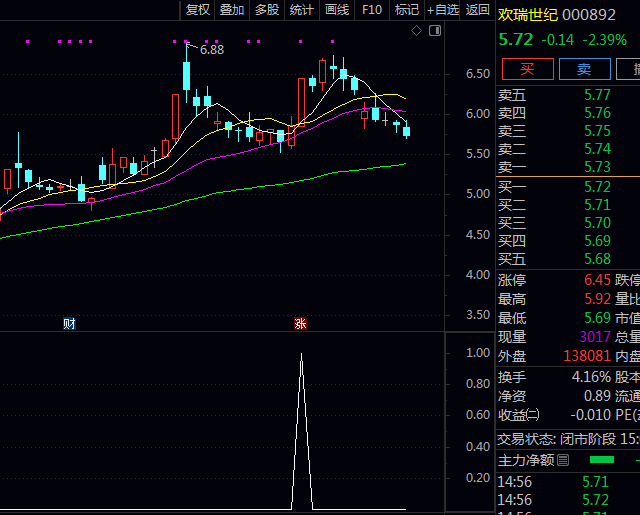Click the 收益(二) value -0.010
The width and height of the screenshot is (640, 515).
590,415
